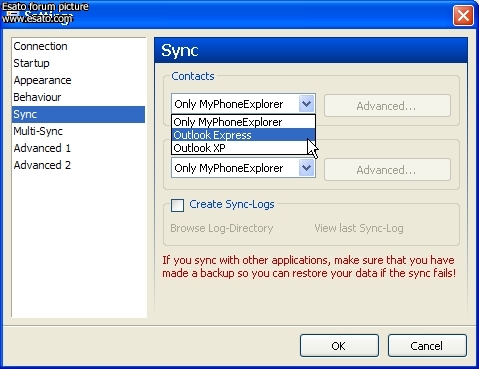Open Advanced 2 settings page

pyautogui.click(x=78, y=165)
